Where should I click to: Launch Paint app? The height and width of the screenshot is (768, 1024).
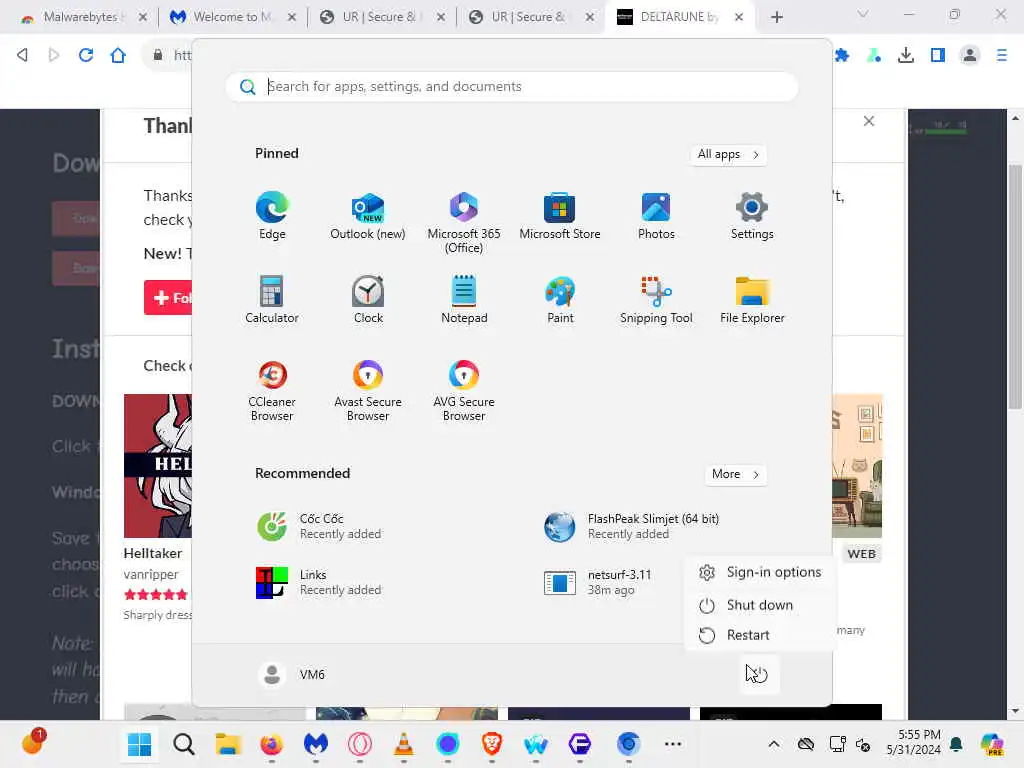(560, 300)
